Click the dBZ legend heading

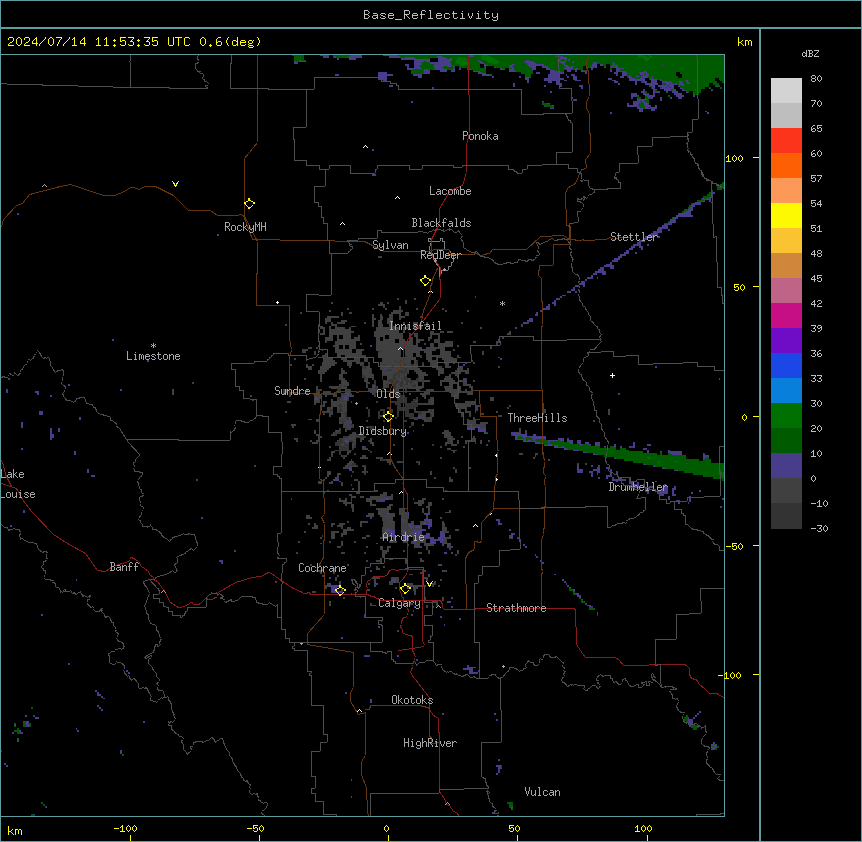pos(810,53)
